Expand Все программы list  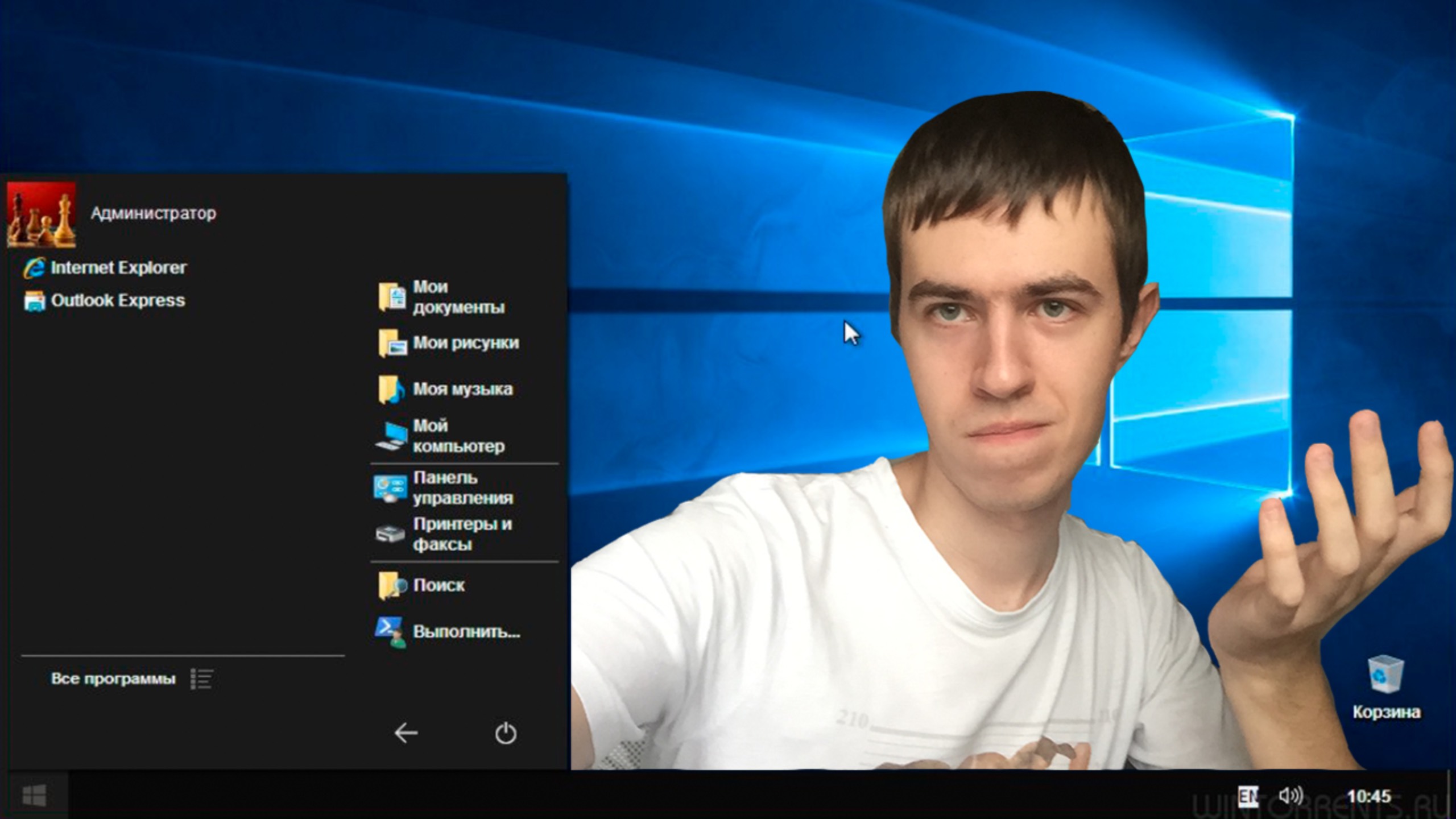pos(112,678)
